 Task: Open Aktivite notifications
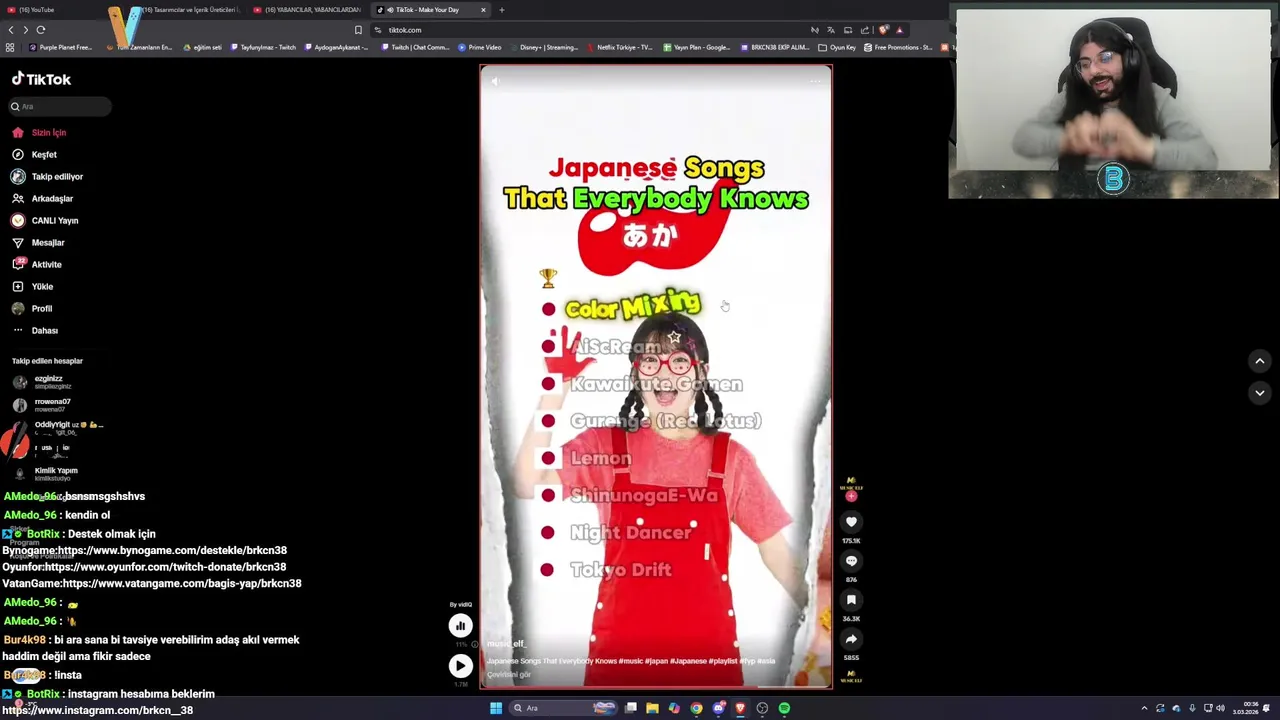pos(36,264)
